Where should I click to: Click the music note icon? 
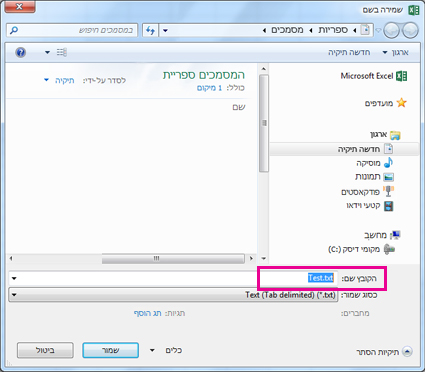point(388,163)
